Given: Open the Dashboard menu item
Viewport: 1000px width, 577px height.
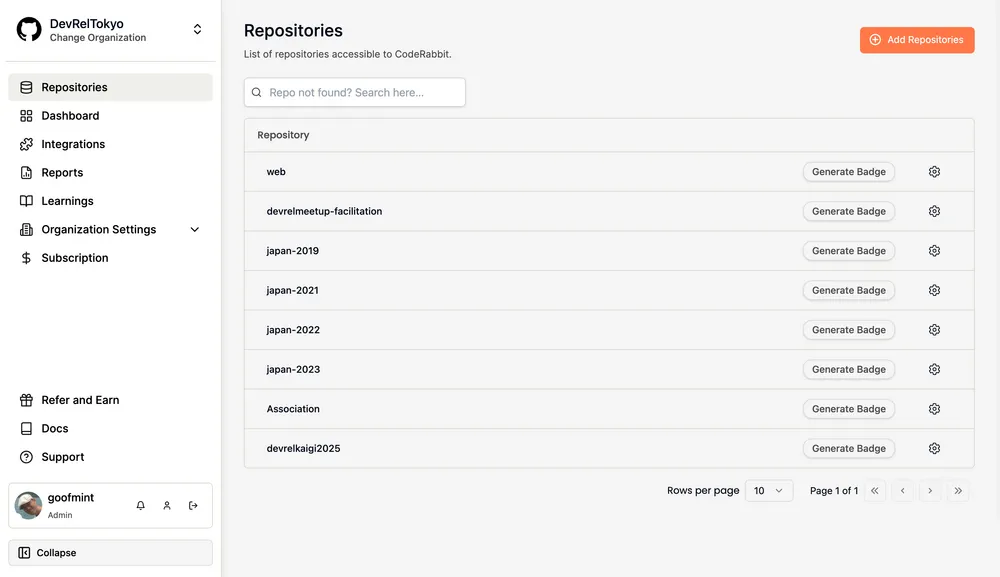Looking at the screenshot, I should click(70, 116).
